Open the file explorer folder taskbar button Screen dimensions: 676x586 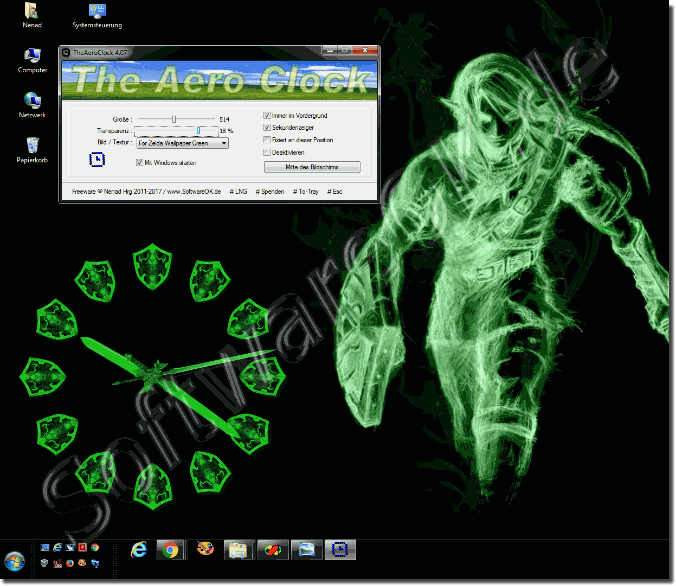238,550
